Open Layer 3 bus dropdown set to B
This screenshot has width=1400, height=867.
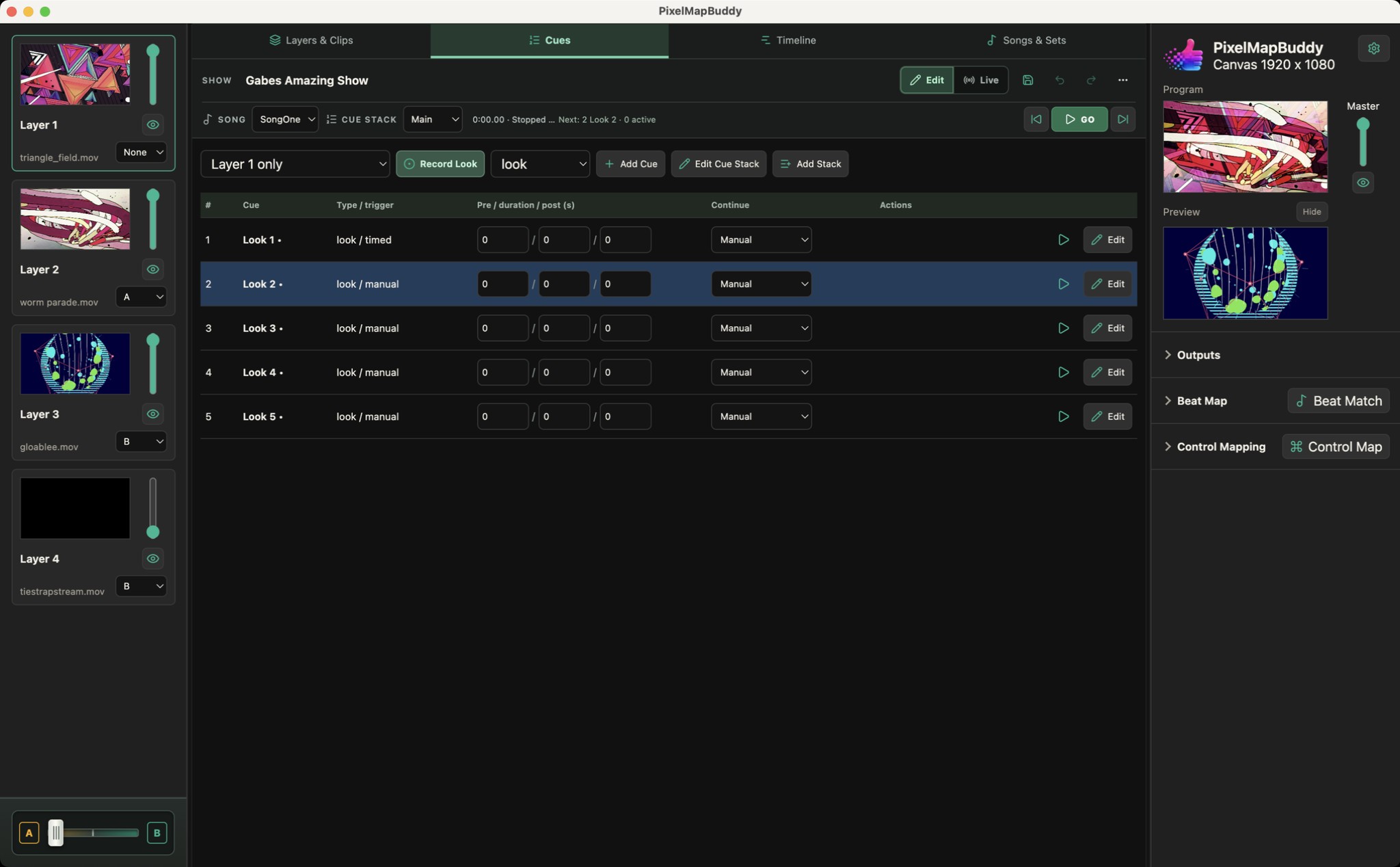141,441
